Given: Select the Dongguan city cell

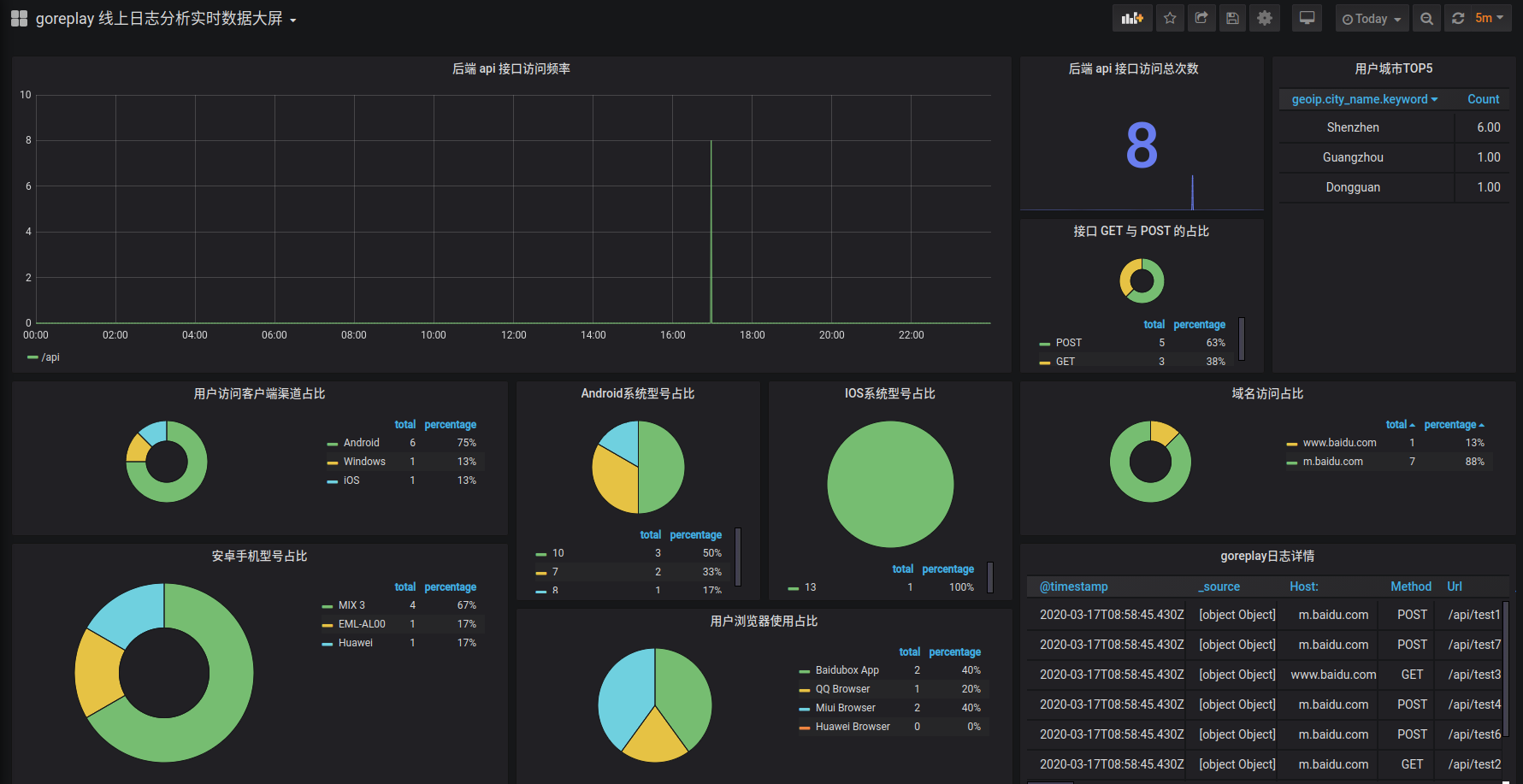Looking at the screenshot, I should point(1367,187).
